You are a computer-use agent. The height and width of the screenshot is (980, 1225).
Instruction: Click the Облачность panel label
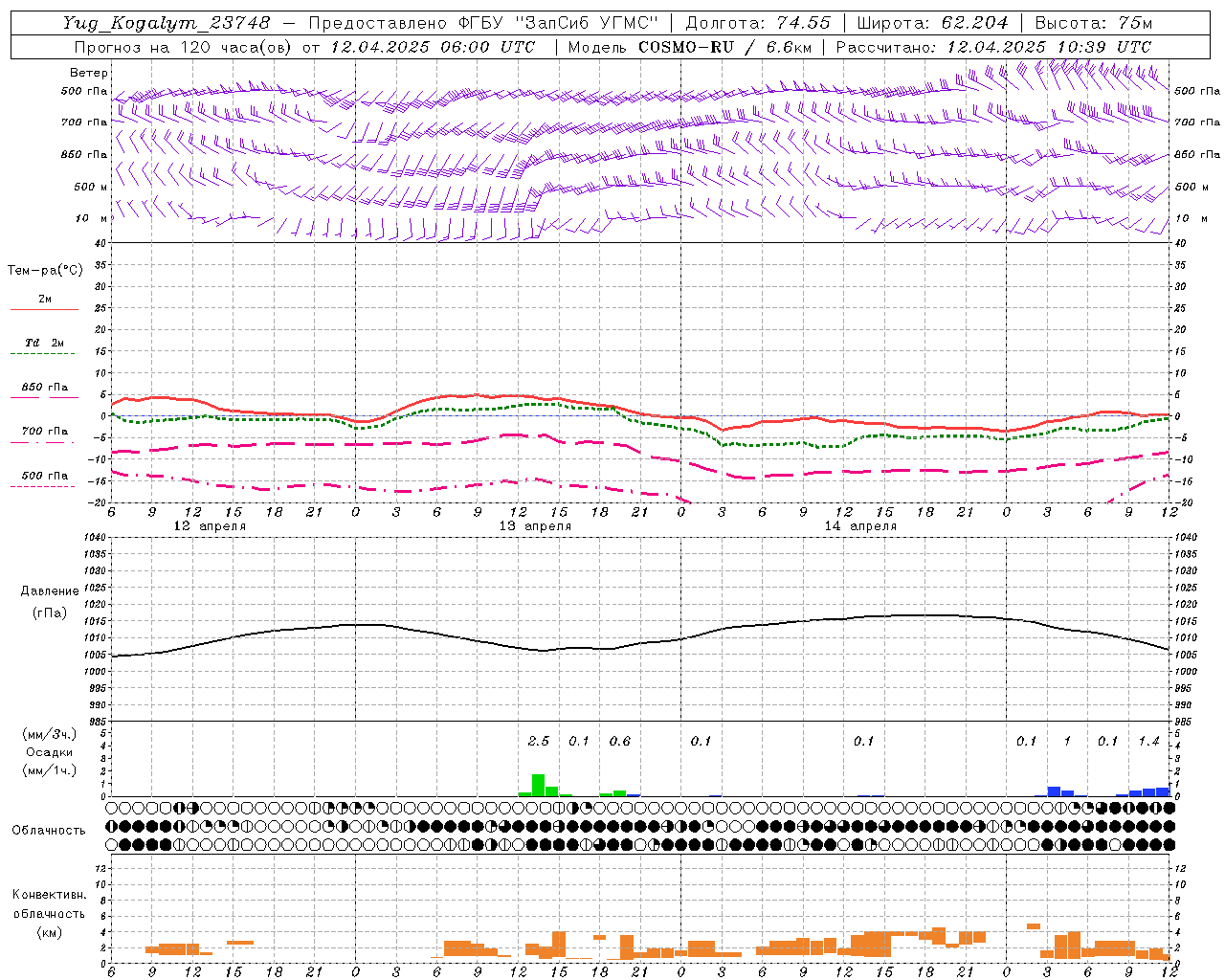(x=49, y=831)
